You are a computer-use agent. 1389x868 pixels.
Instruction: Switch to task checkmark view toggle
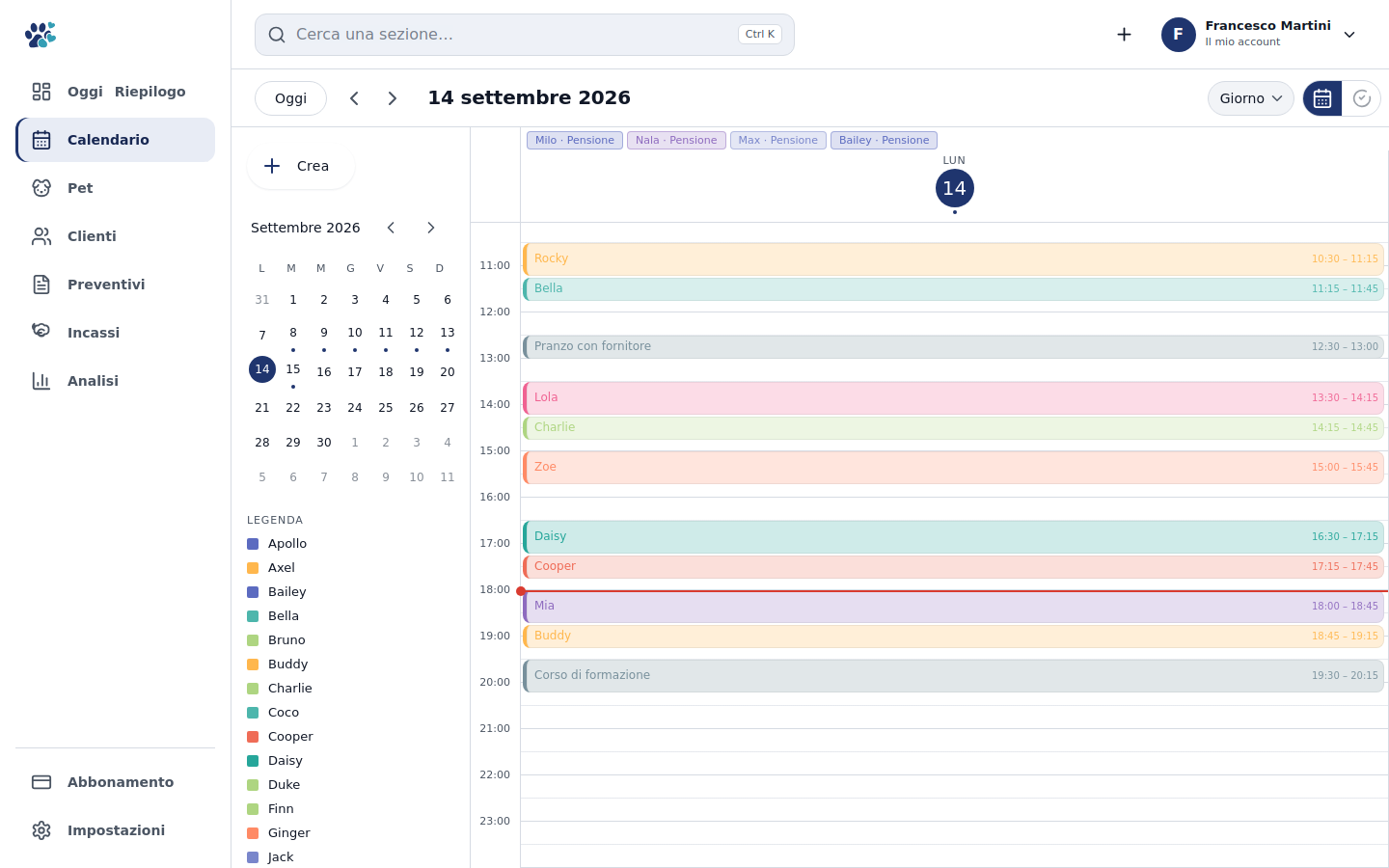point(1362,98)
